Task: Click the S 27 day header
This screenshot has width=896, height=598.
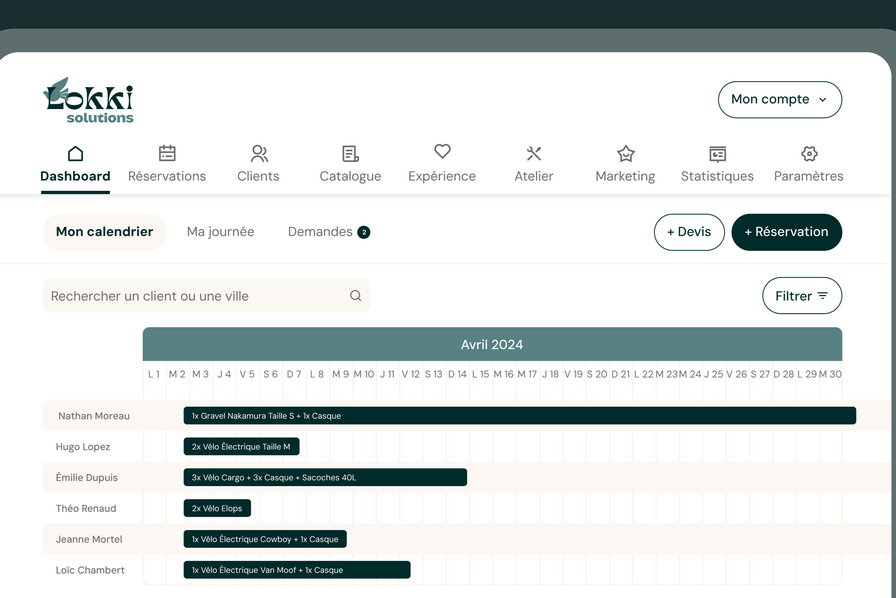Action: [x=761, y=374]
